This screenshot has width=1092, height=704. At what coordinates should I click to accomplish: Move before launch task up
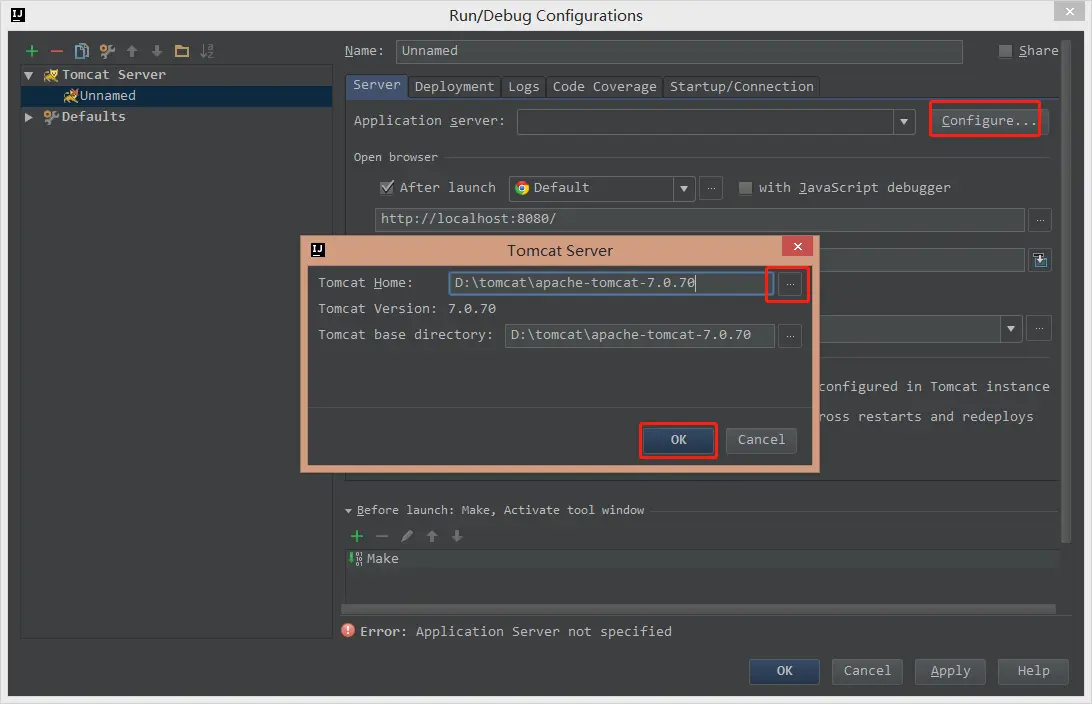[432, 536]
